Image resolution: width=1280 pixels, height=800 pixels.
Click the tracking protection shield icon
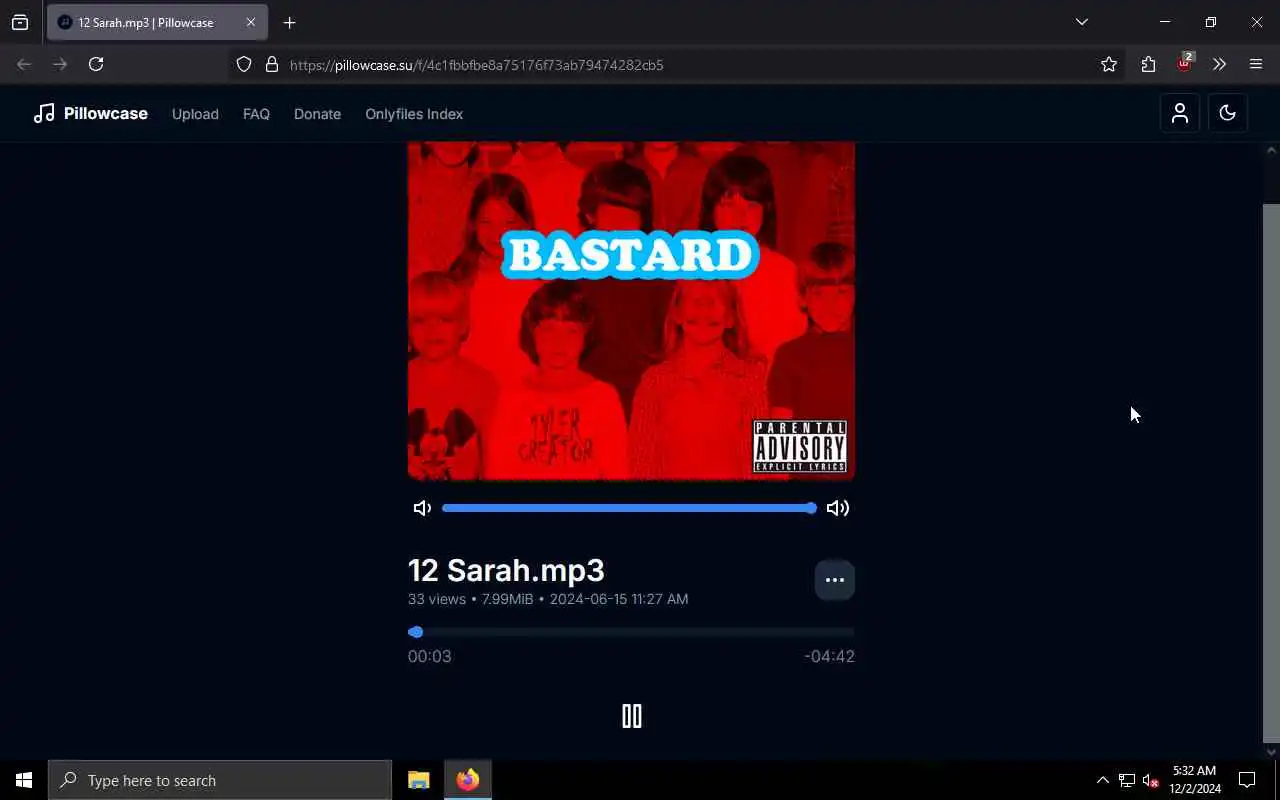tap(244, 64)
